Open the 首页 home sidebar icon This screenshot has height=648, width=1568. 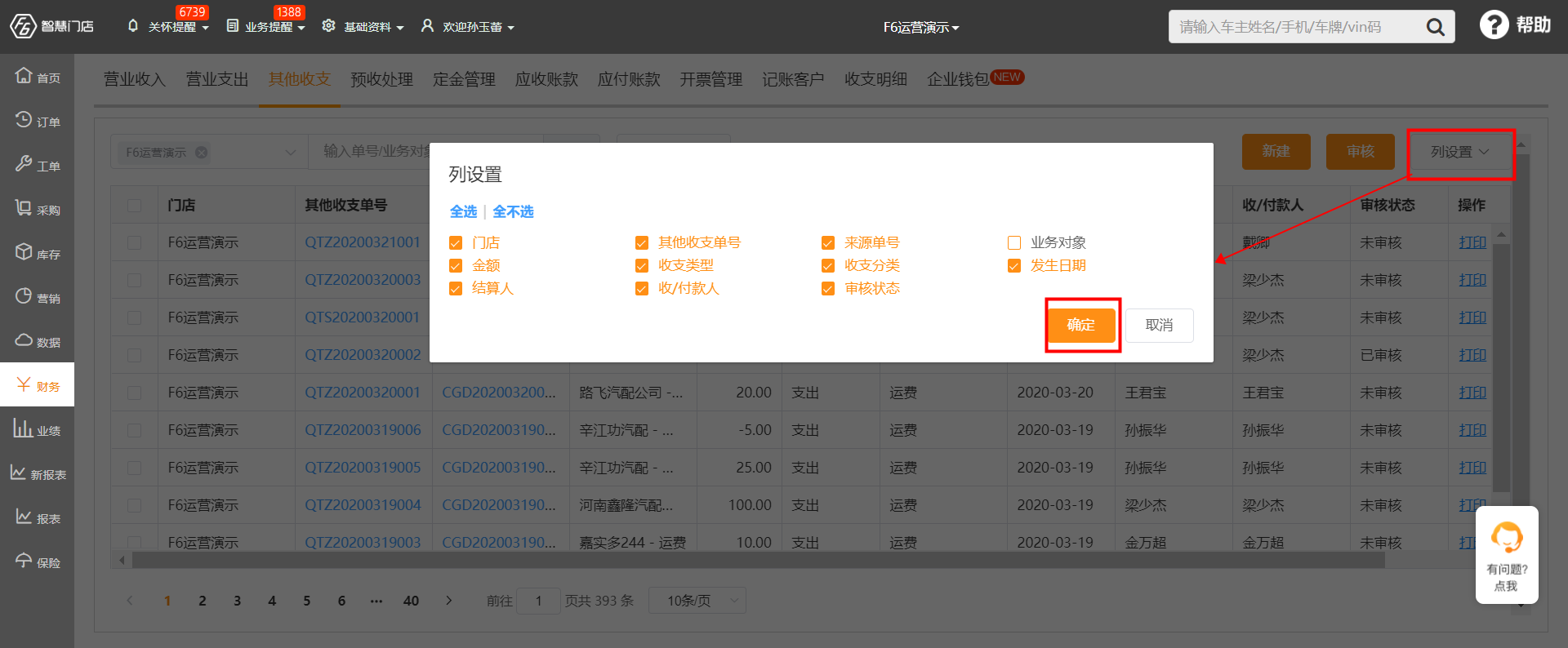coord(24,76)
